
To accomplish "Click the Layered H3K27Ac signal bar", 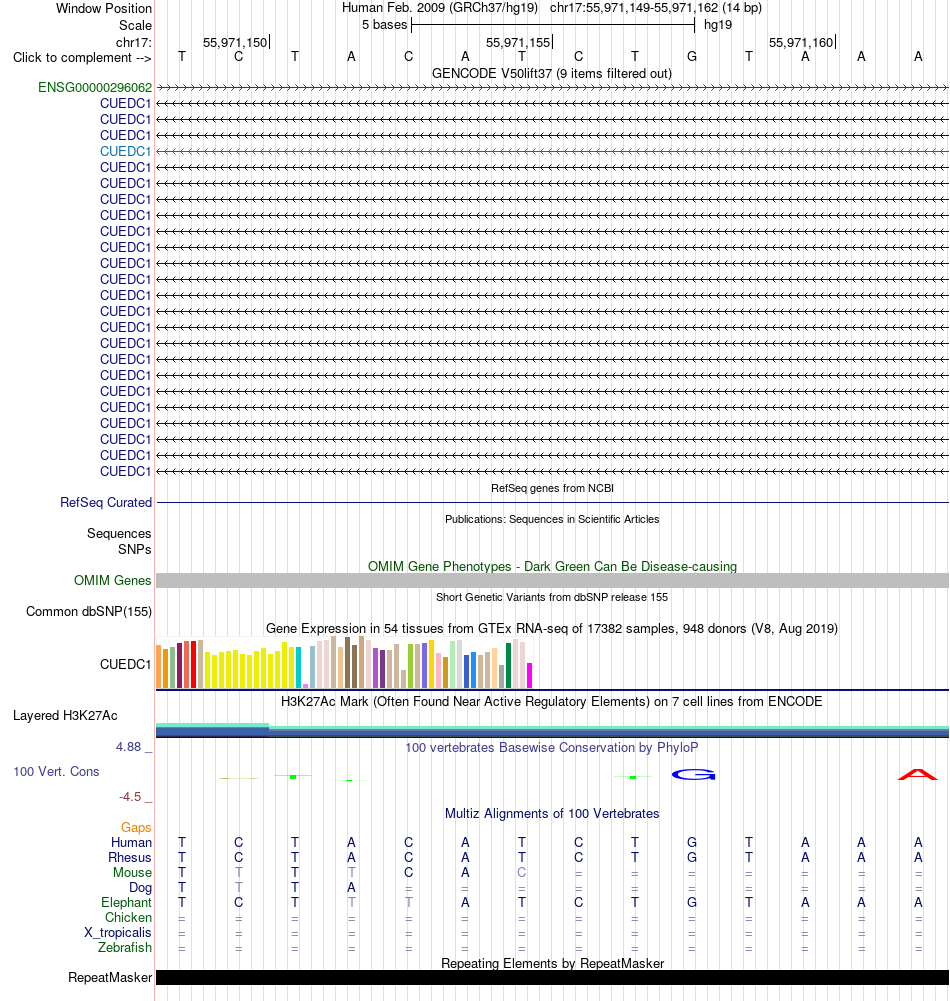I will tap(552, 732).
